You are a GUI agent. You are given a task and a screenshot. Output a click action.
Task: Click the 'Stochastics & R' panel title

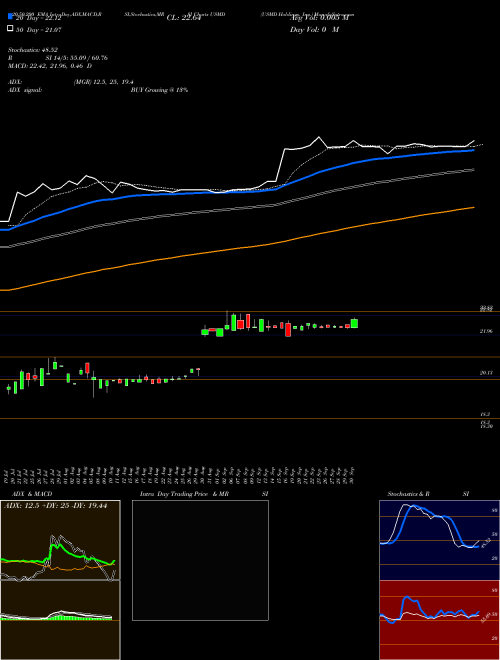pyautogui.click(x=408, y=494)
